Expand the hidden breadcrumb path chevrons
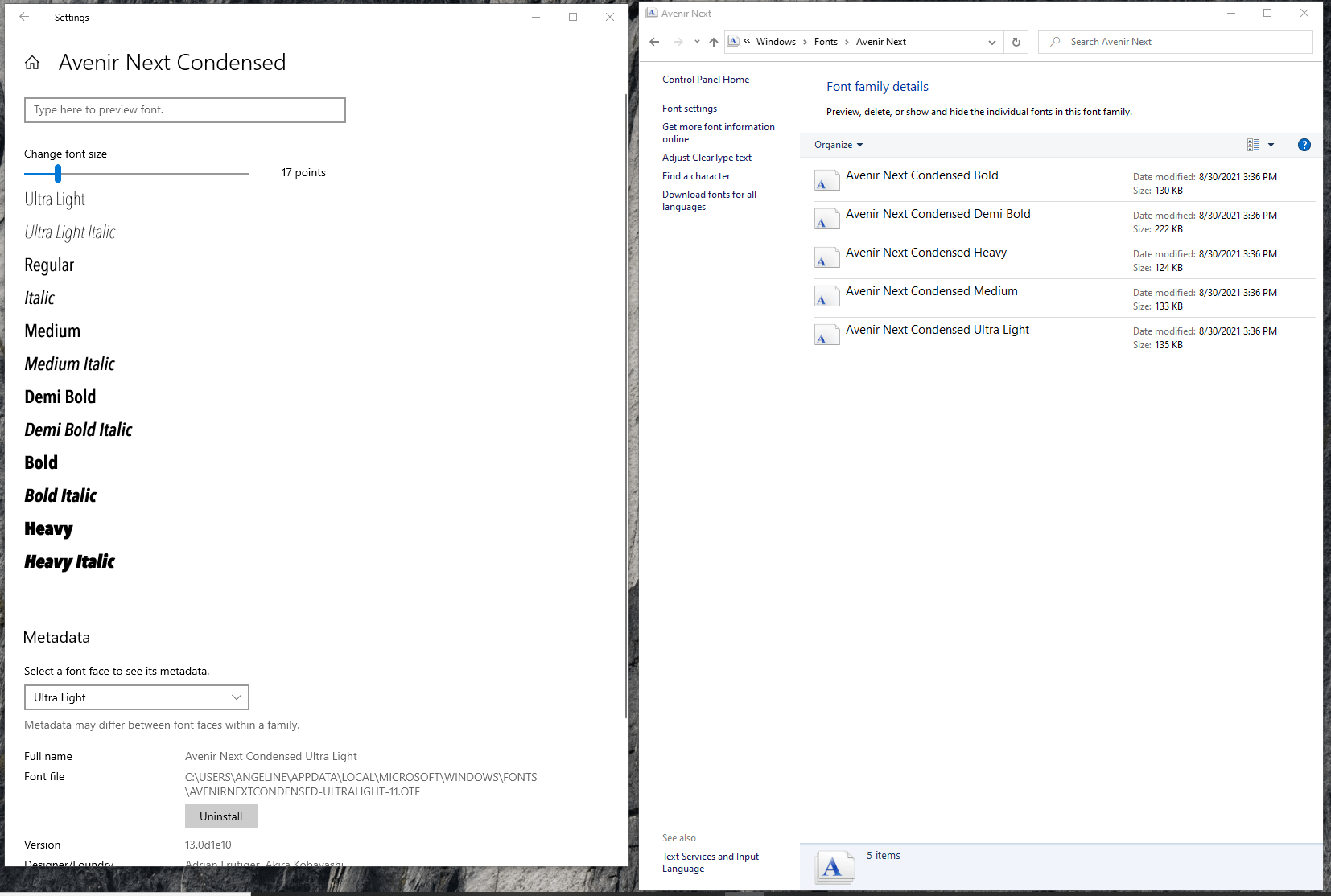 [x=747, y=41]
